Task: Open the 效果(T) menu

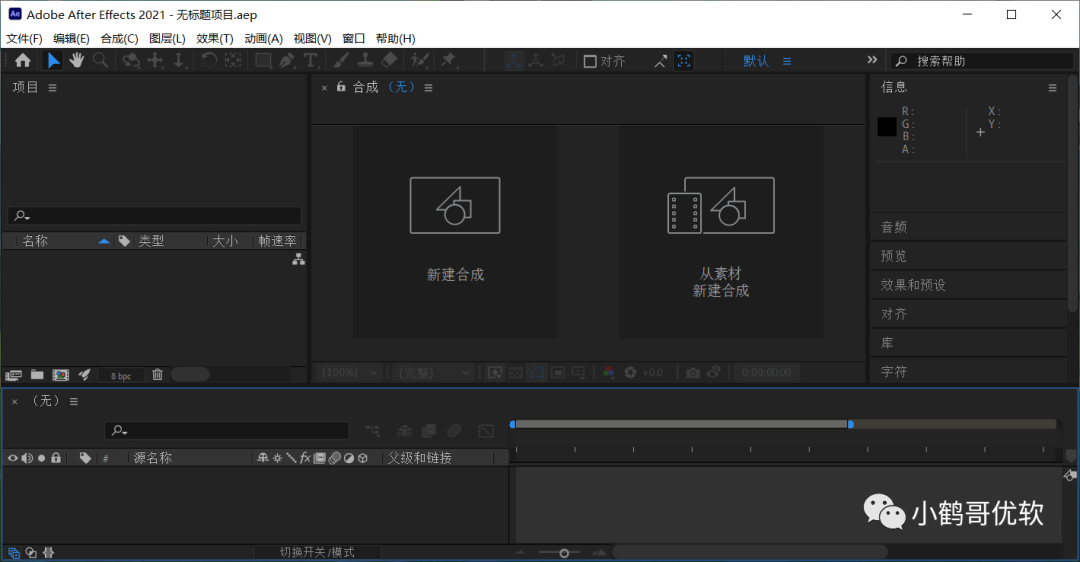Action: click(x=215, y=39)
